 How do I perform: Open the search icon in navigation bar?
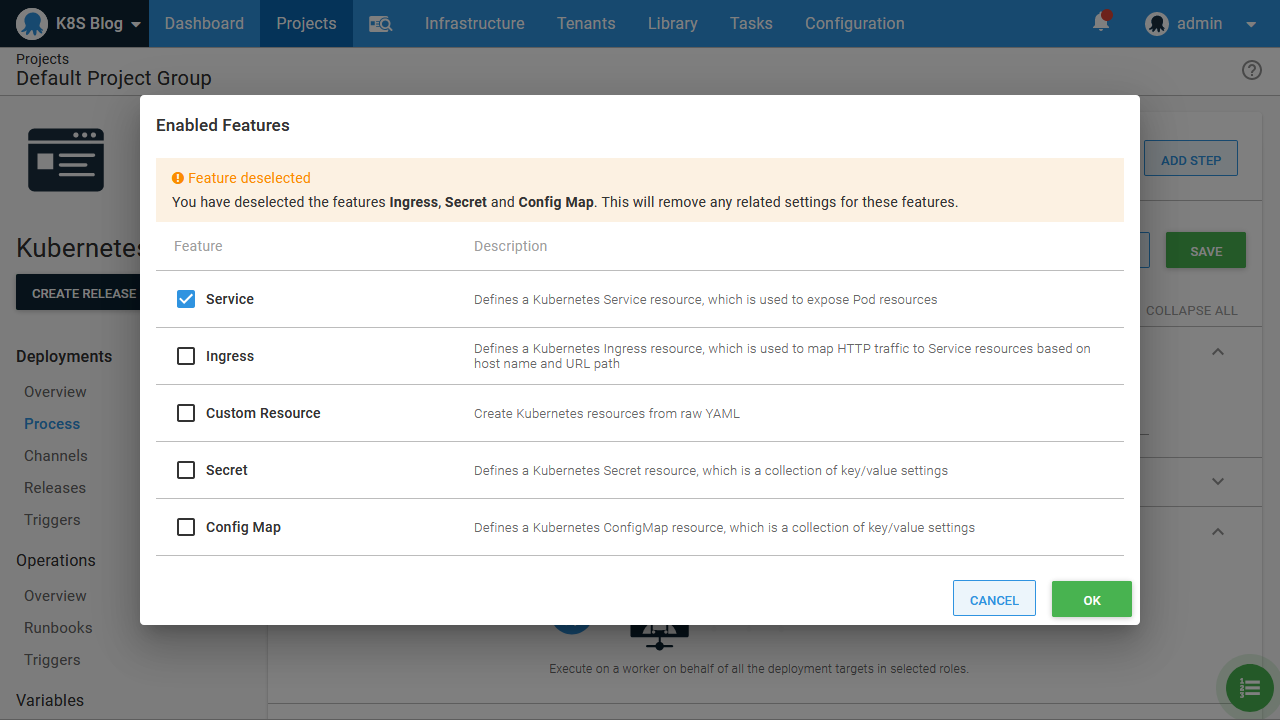pyautogui.click(x=380, y=24)
